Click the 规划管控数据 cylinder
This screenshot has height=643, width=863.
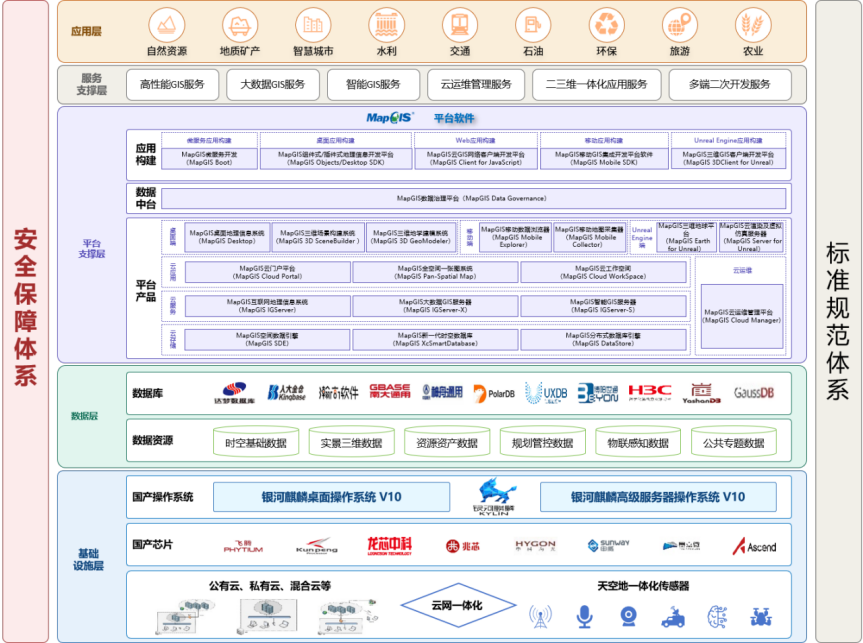click(543, 441)
